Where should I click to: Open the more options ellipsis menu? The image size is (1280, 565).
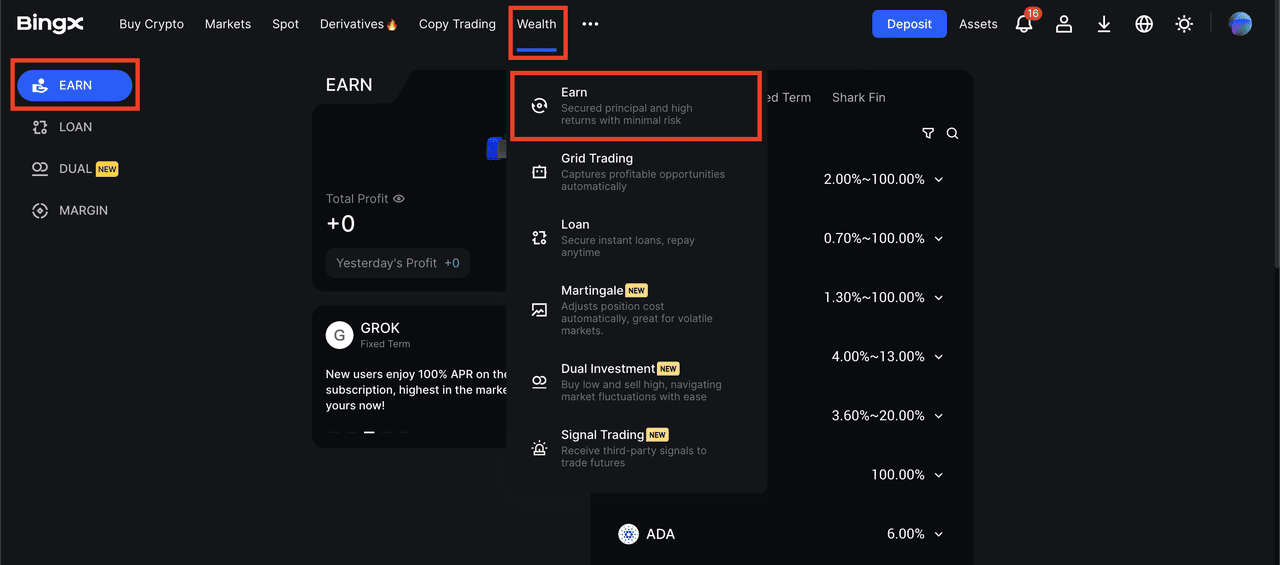coord(590,24)
